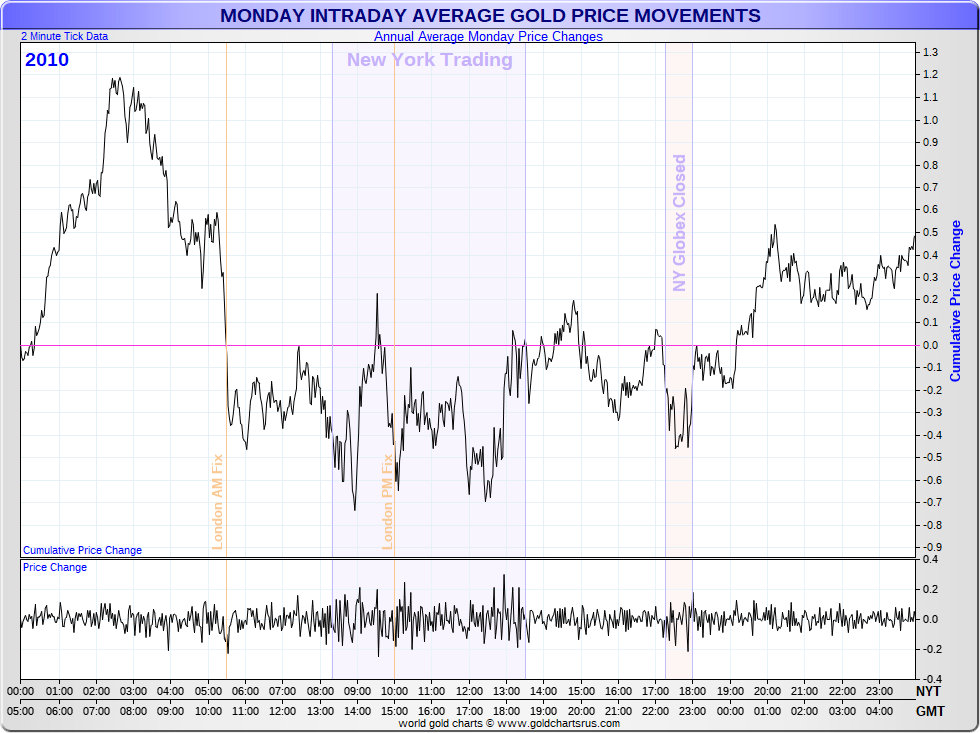Click the blue 'Cumulative Price Change' label inside the upper panel
This screenshot has height=733, width=980.
tap(82, 550)
